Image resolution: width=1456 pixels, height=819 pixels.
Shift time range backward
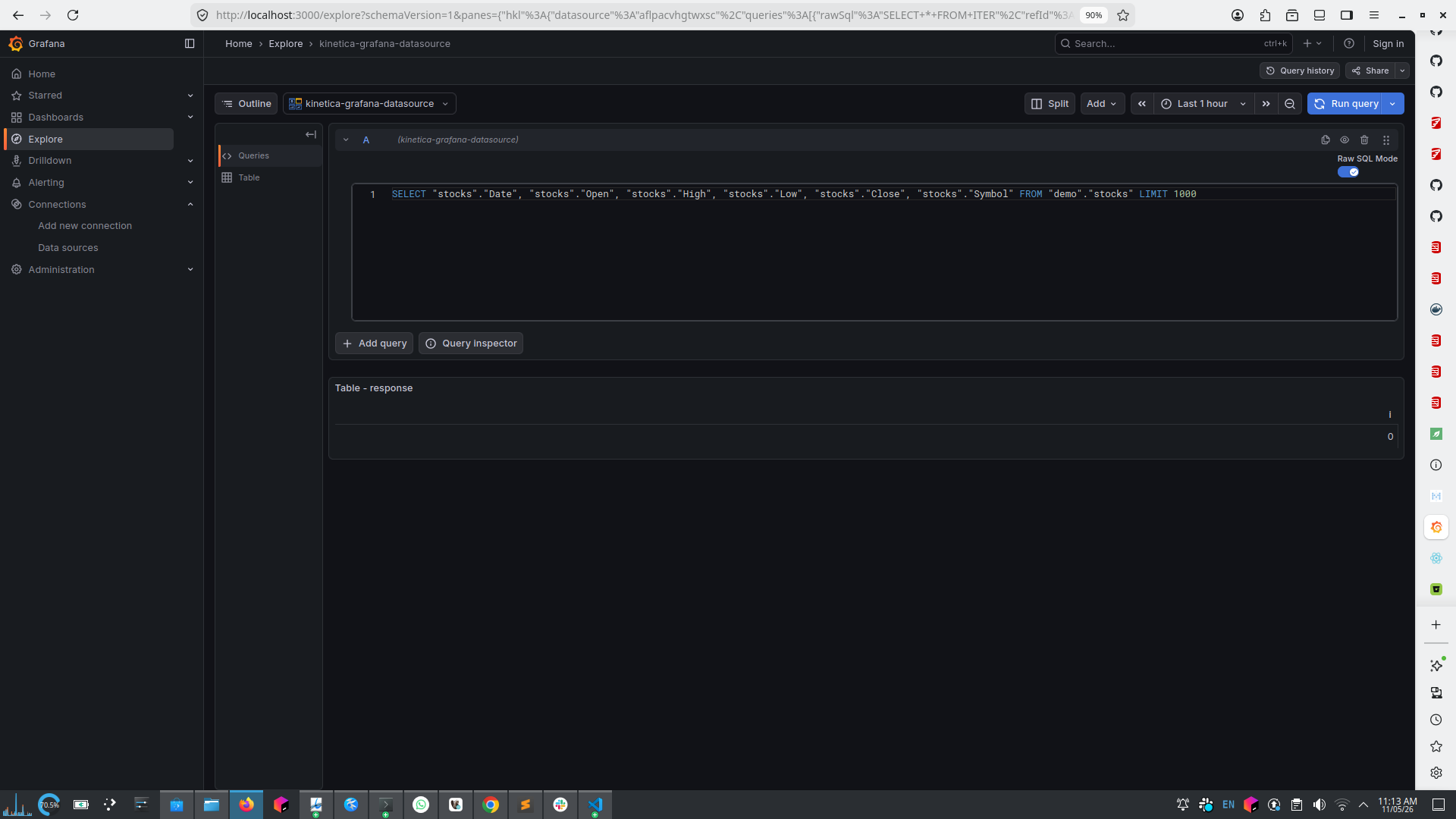pyautogui.click(x=1142, y=104)
